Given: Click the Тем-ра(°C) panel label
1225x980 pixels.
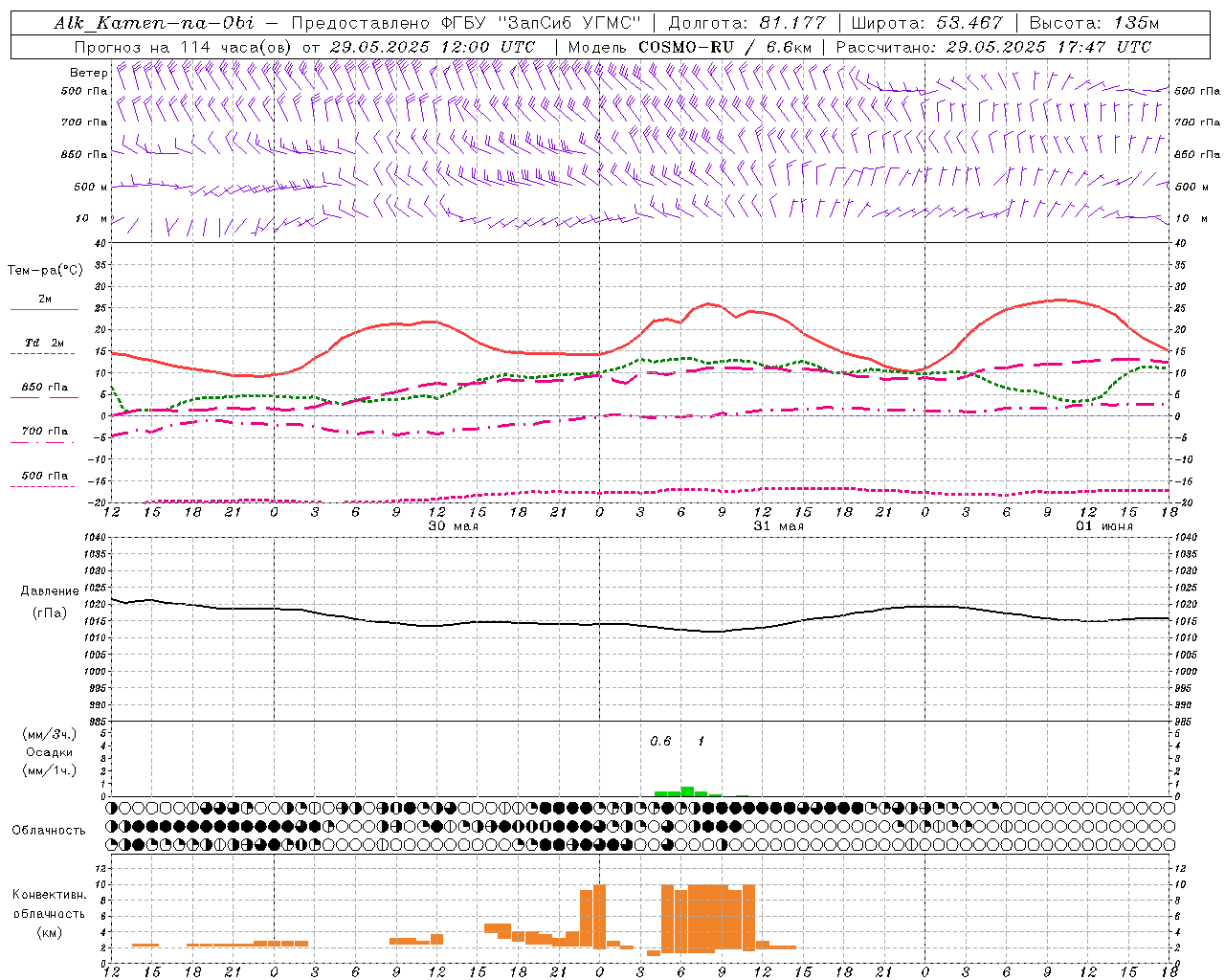Looking at the screenshot, I should [45, 270].
